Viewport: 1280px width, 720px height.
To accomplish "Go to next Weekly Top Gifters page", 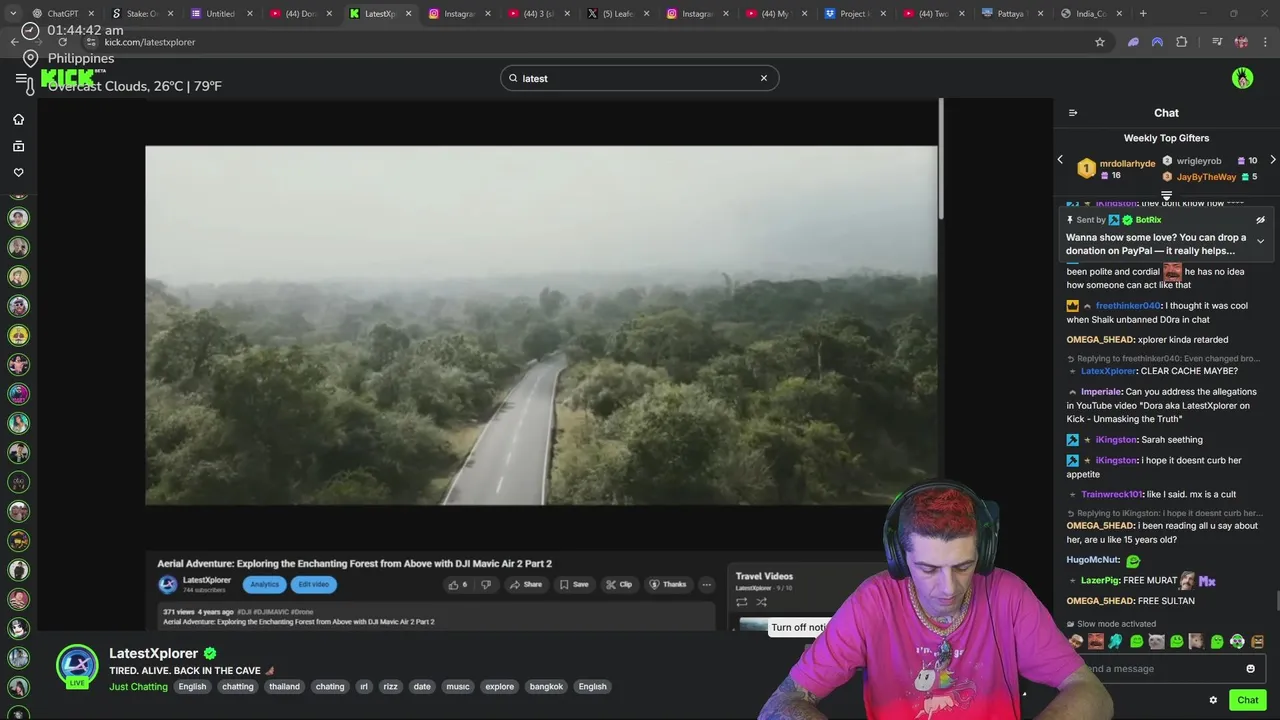I will pos(1272,160).
